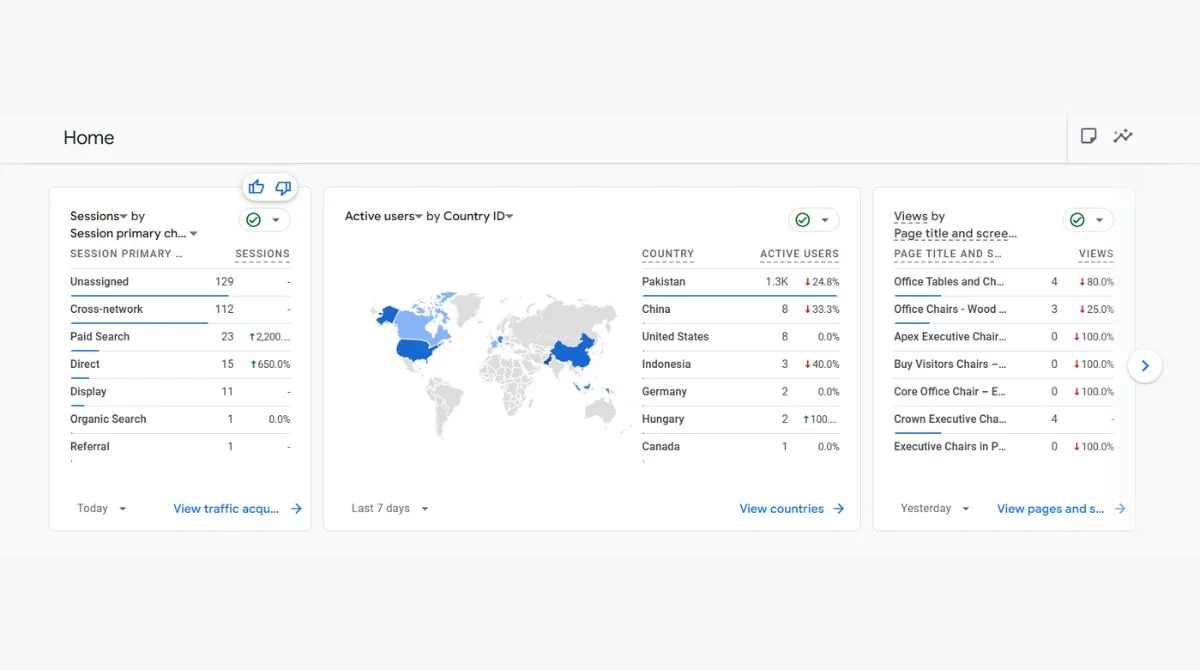Viewport: 1200px width, 670px height.
Task: Open the Sessions metric dropdown
Action: (x=99, y=216)
